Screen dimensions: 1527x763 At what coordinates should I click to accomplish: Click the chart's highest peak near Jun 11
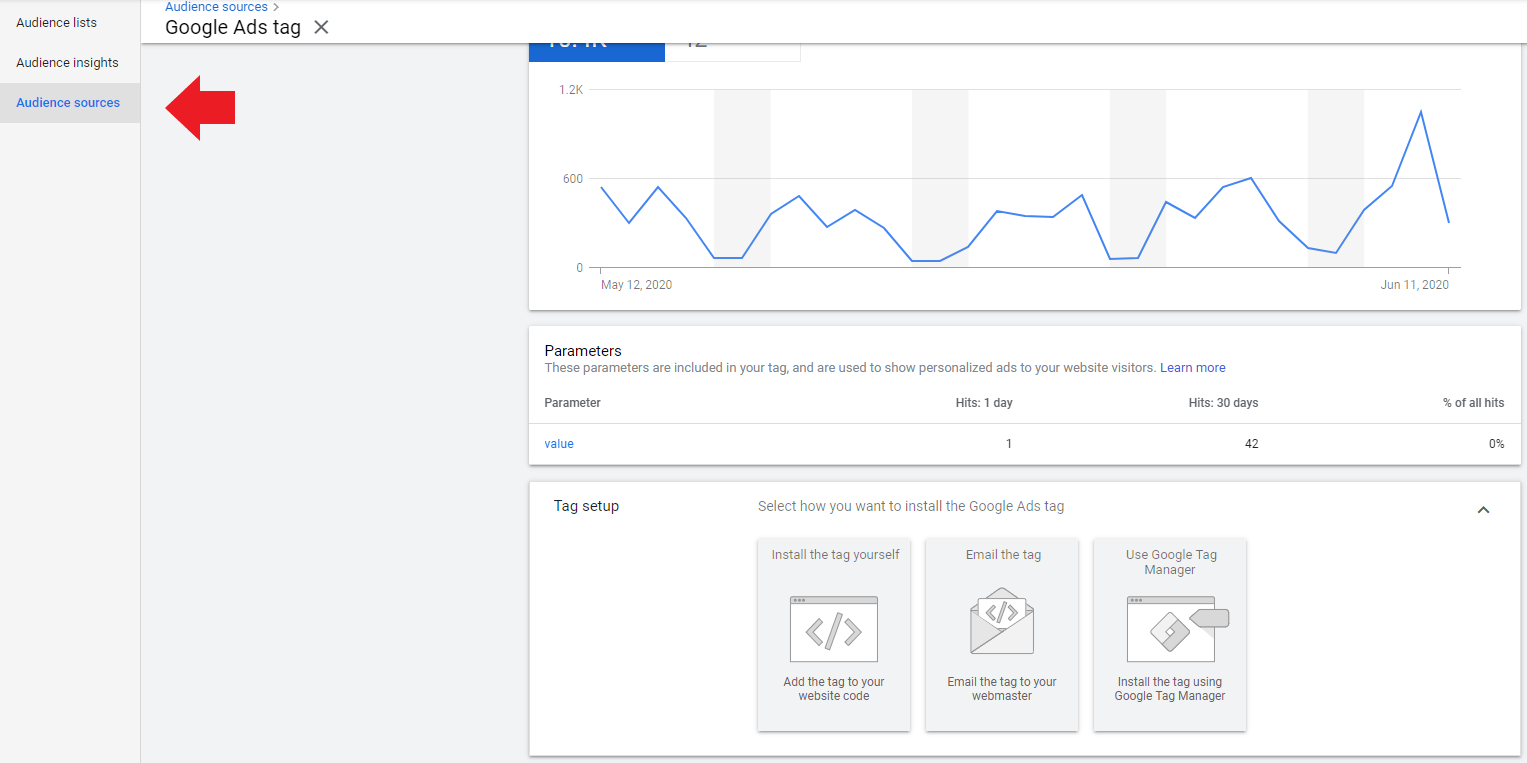tap(1420, 111)
